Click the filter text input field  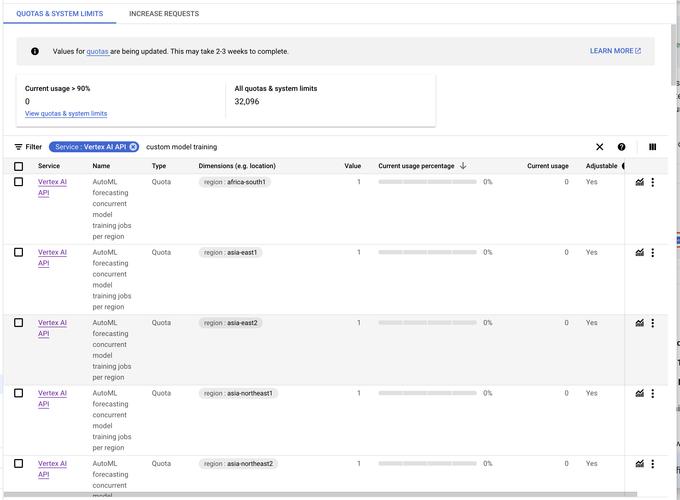coord(350,147)
